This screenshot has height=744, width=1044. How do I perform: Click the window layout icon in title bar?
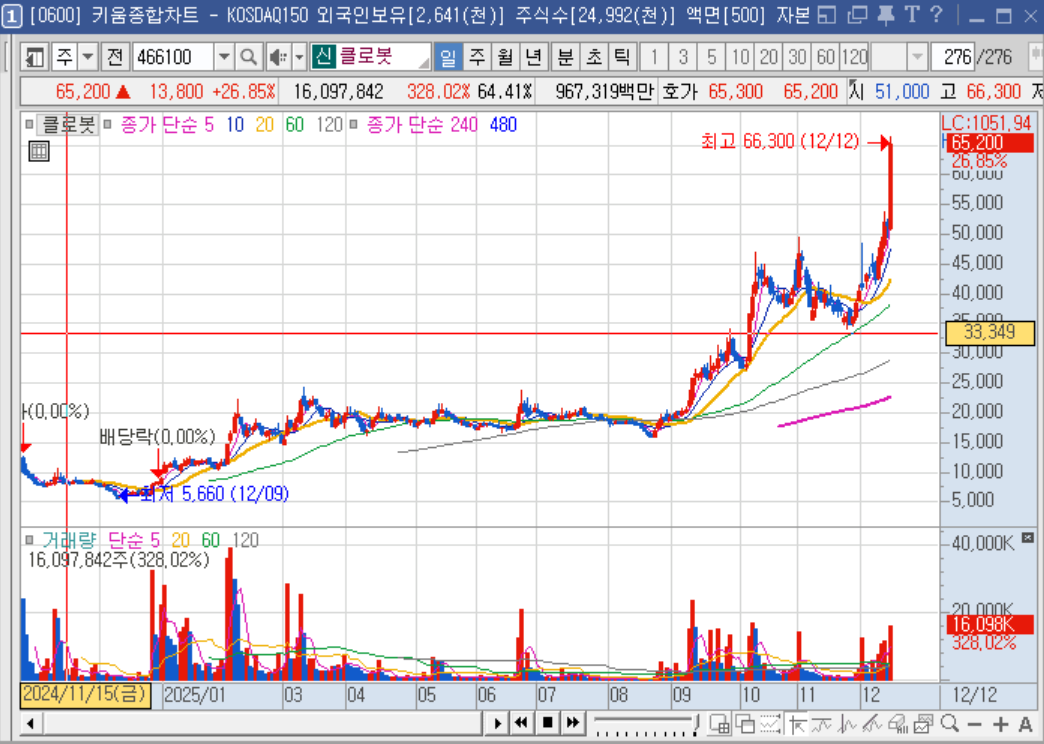pyautogui.click(x=828, y=15)
